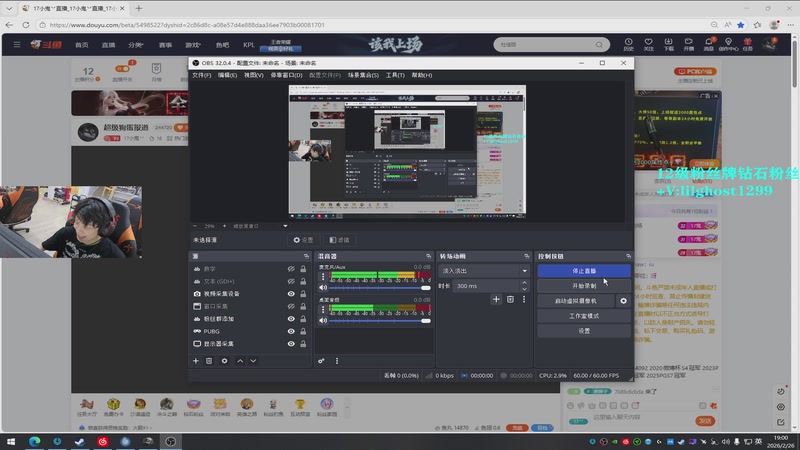
Task: Expand Douyu 分类 navigation dropdown
Action: click(136, 45)
